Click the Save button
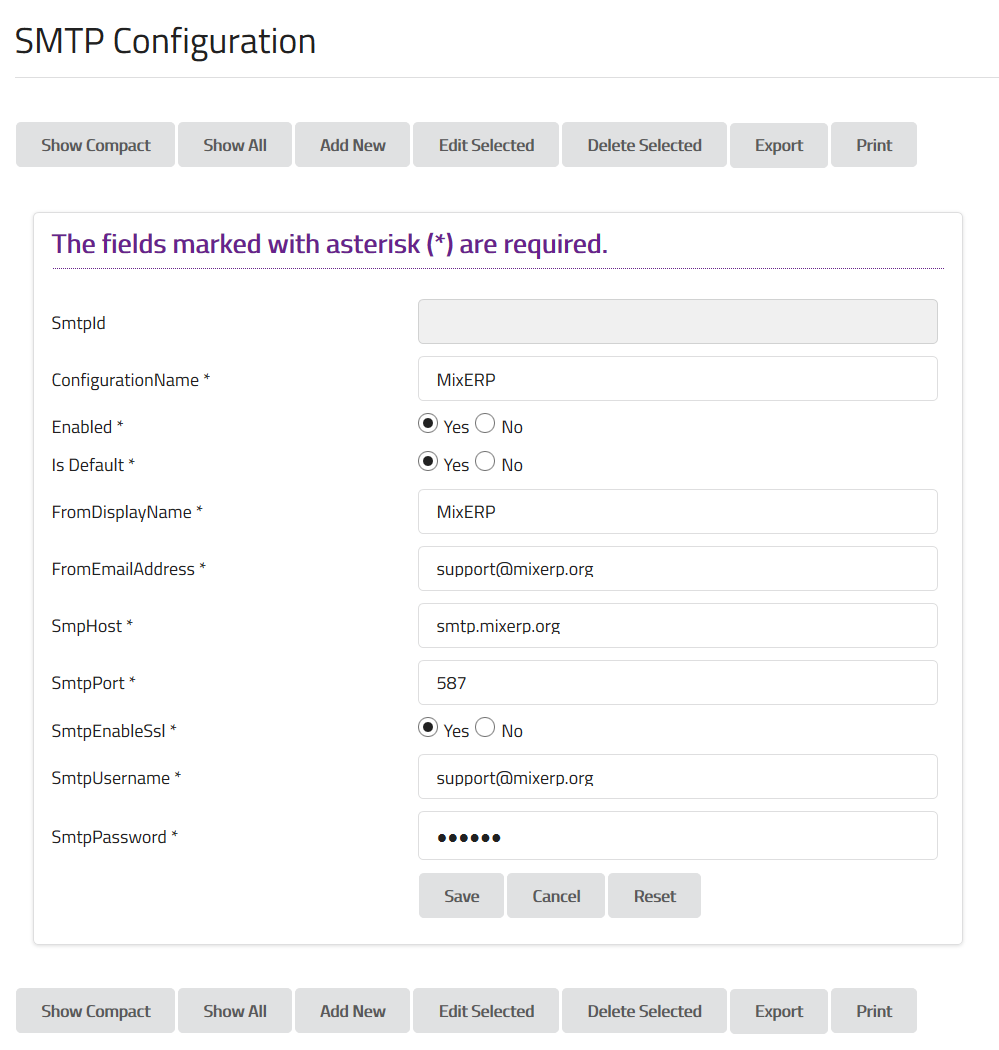The image size is (999, 1050). [x=461, y=896]
